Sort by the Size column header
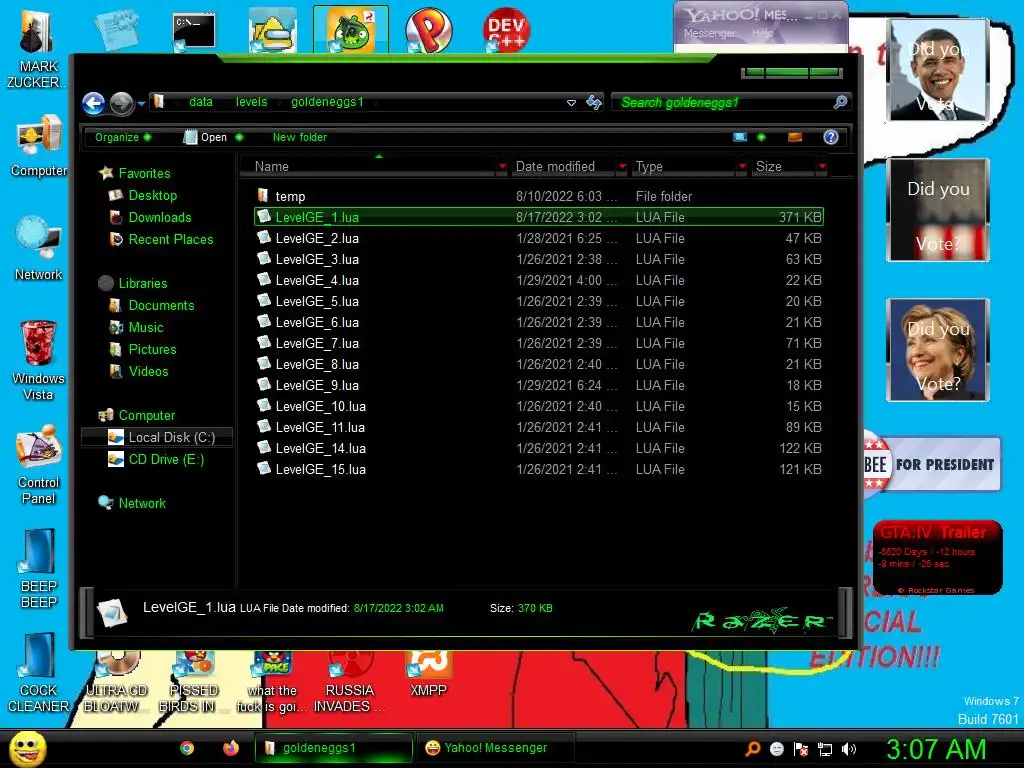 point(783,167)
